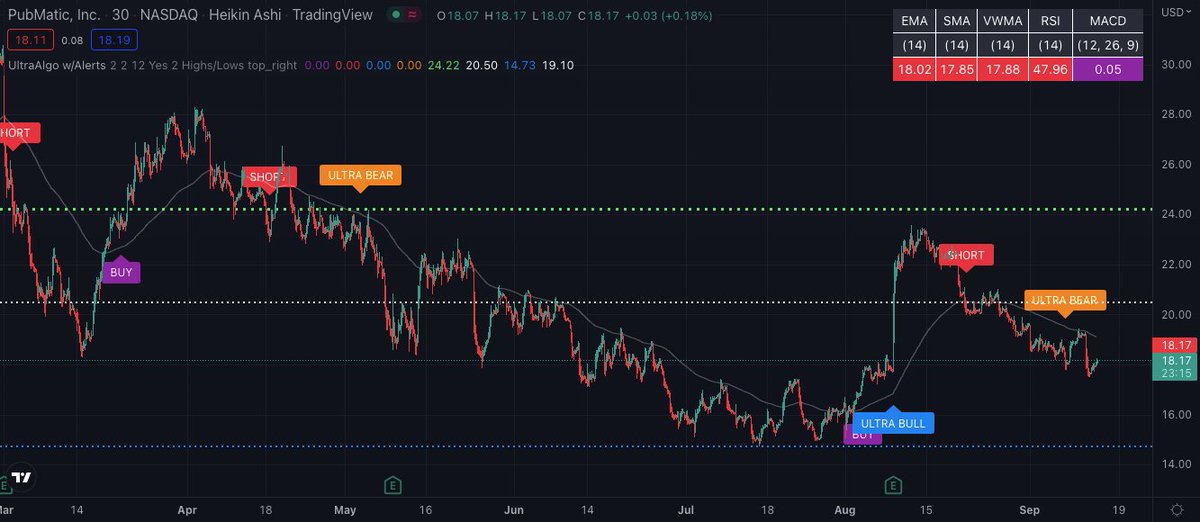Click the May time axis label
This screenshot has height=522, width=1200.
[346, 510]
